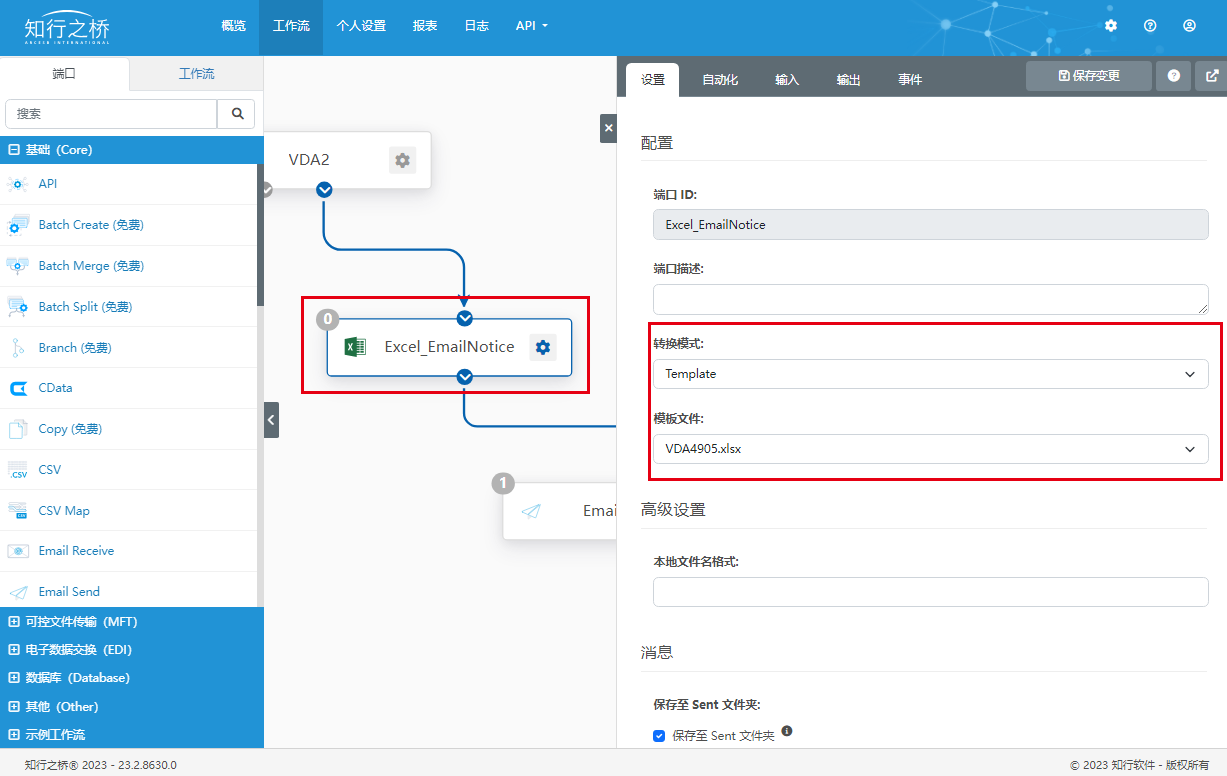Click the 本地文件名格式 input field
The width and height of the screenshot is (1227, 776).
[930, 592]
